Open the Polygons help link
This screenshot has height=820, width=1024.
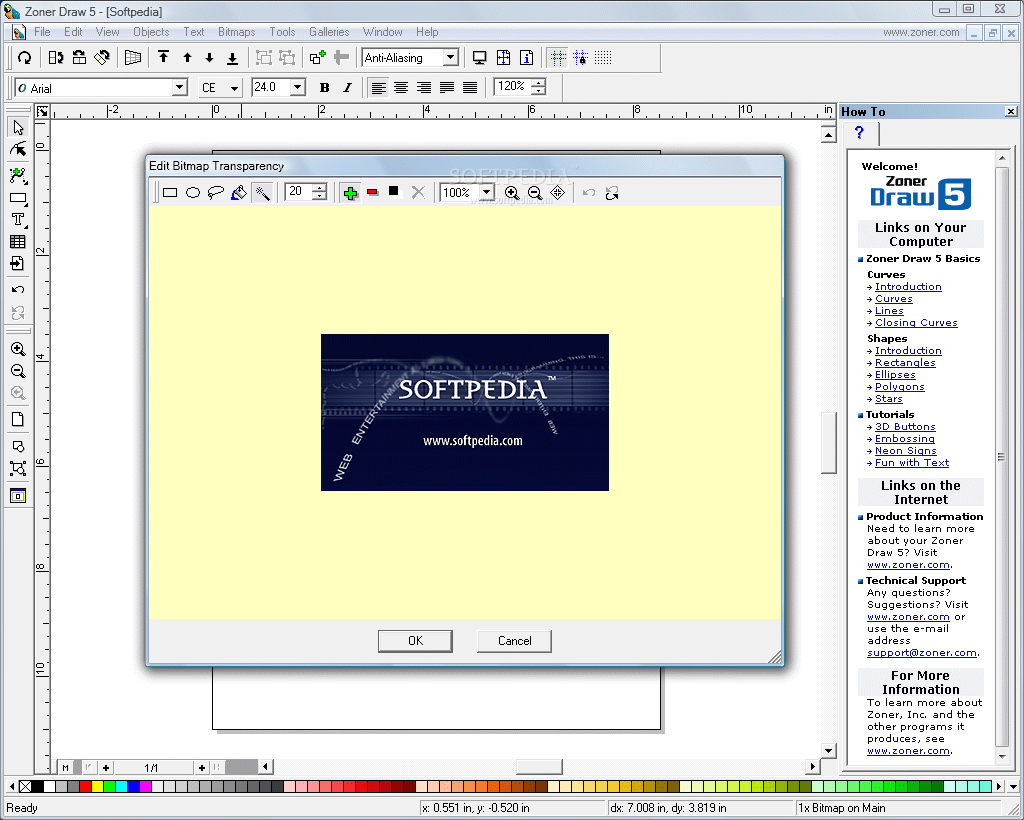[900, 386]
